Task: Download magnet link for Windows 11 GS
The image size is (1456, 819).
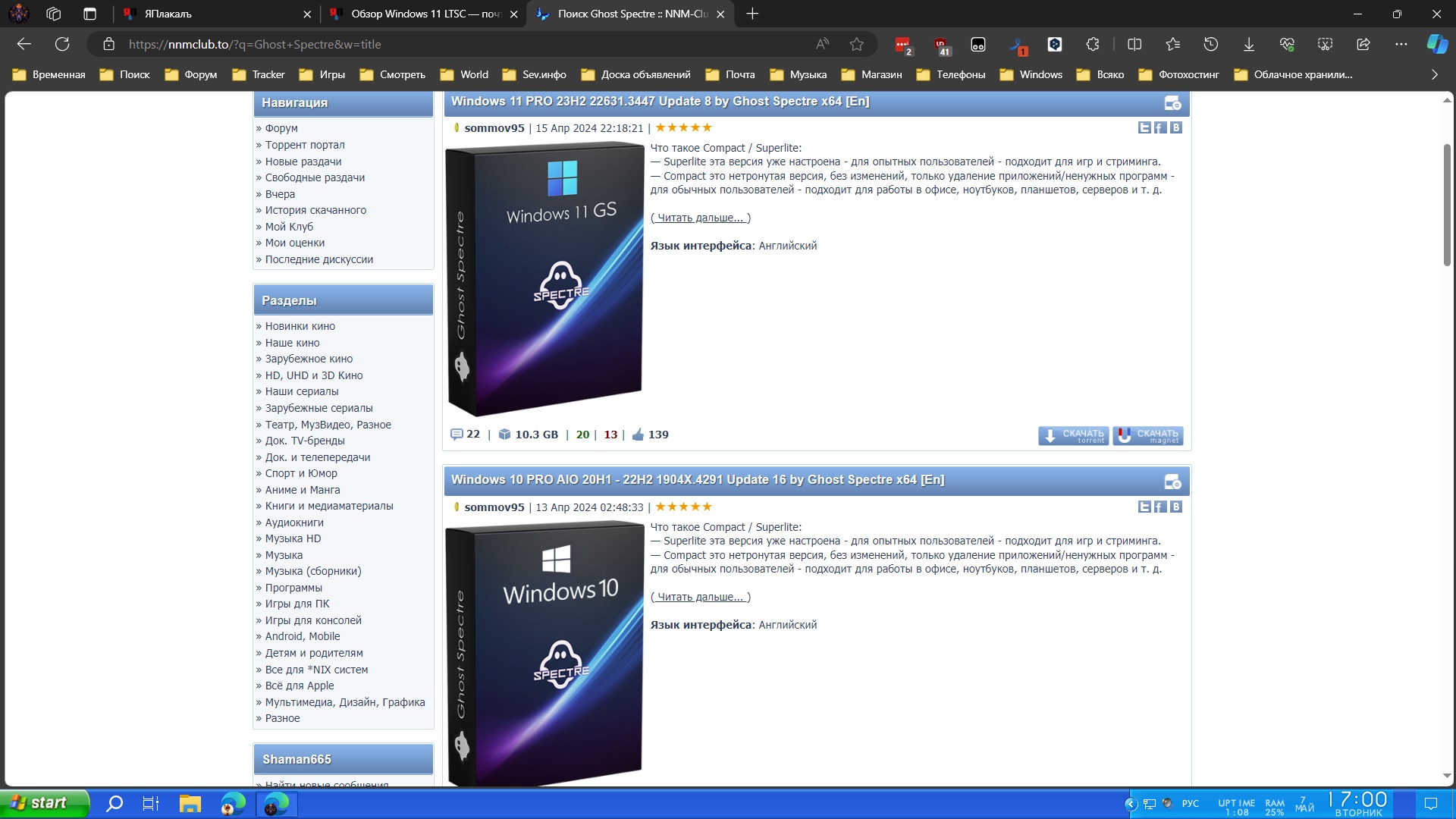Action: (1148, 435)
